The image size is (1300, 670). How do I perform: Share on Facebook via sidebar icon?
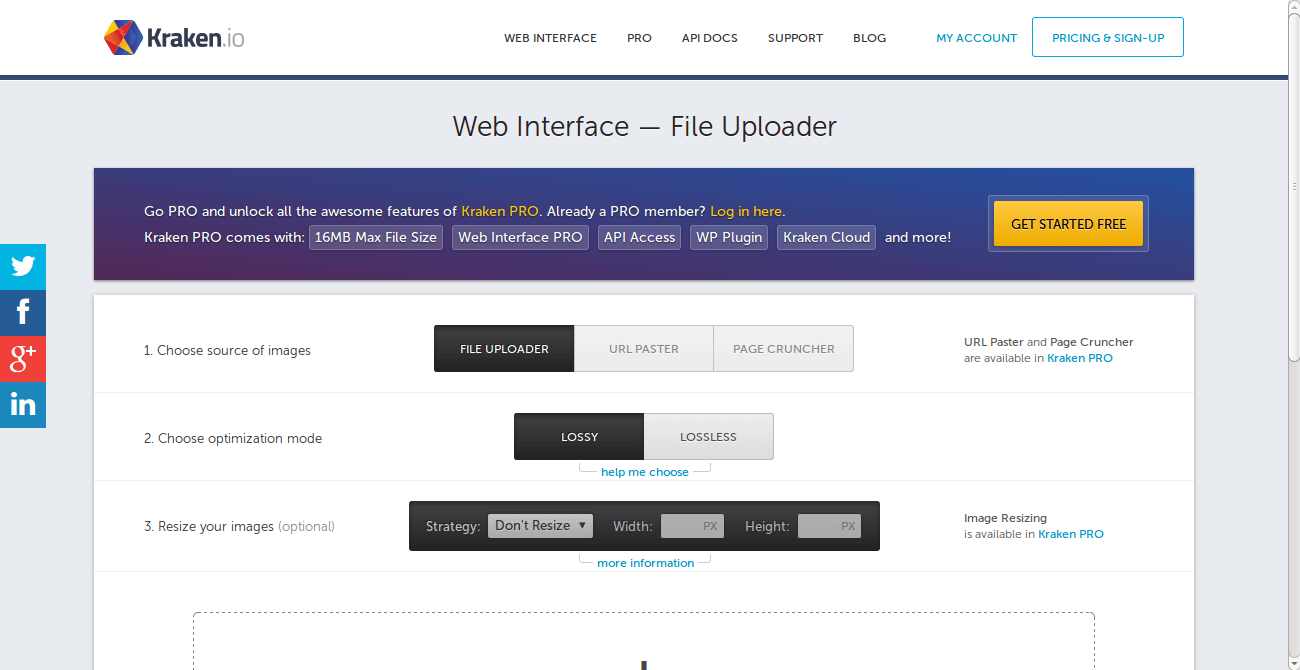pos(23,313)
